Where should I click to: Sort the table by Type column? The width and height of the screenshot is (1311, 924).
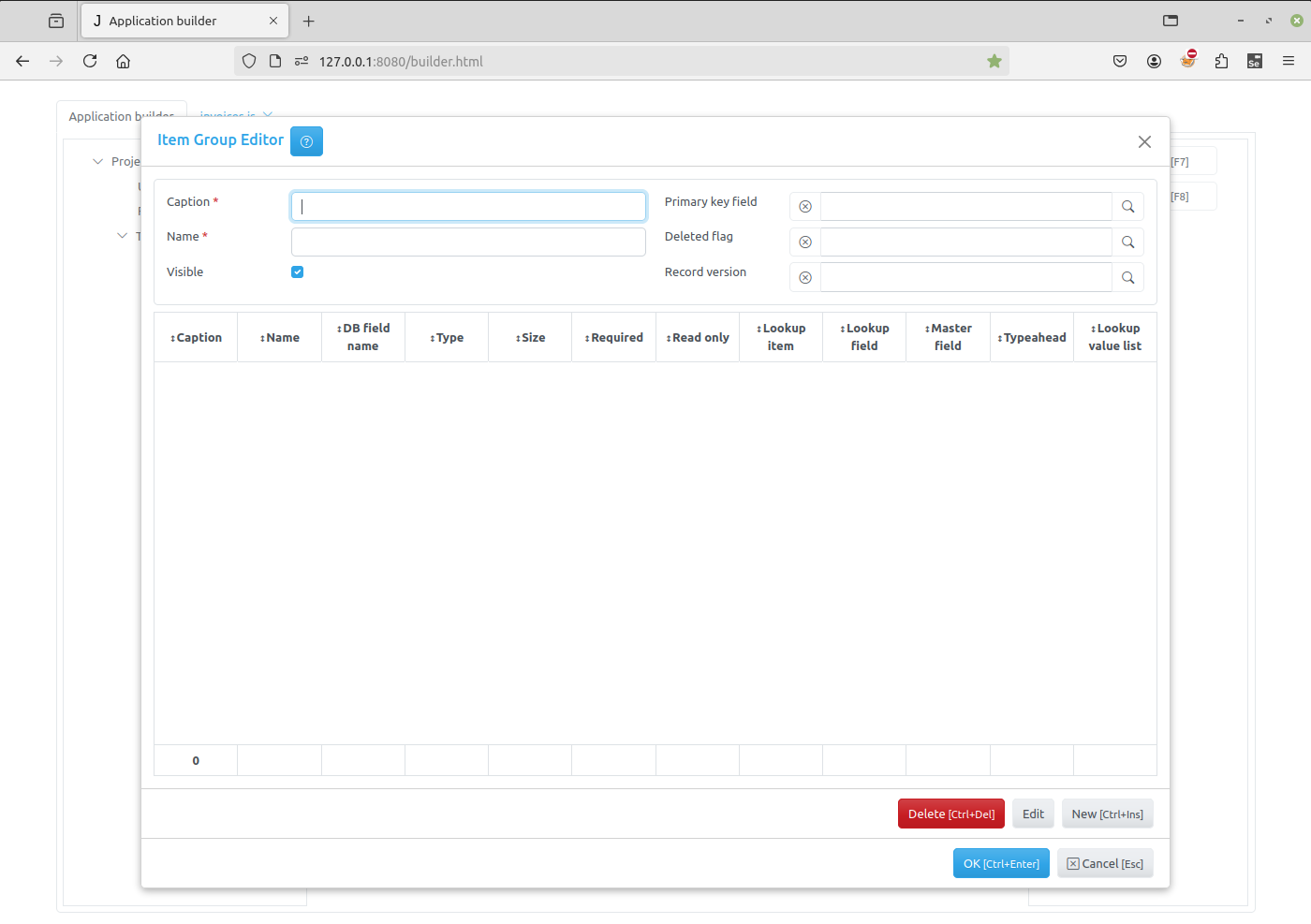pyautogui.click(x=448, y=338)
